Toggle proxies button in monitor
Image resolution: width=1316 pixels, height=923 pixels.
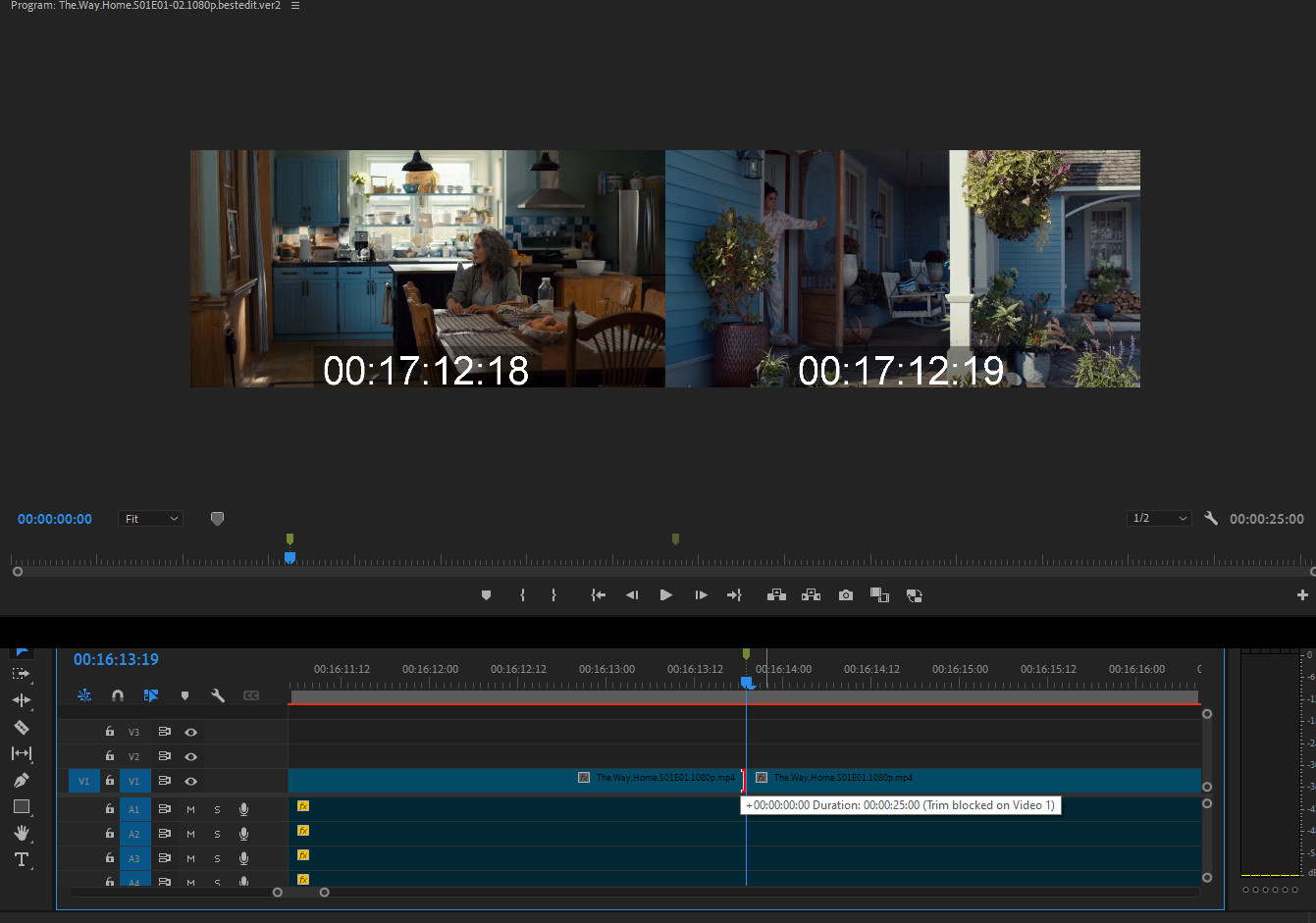pos(914,595)
